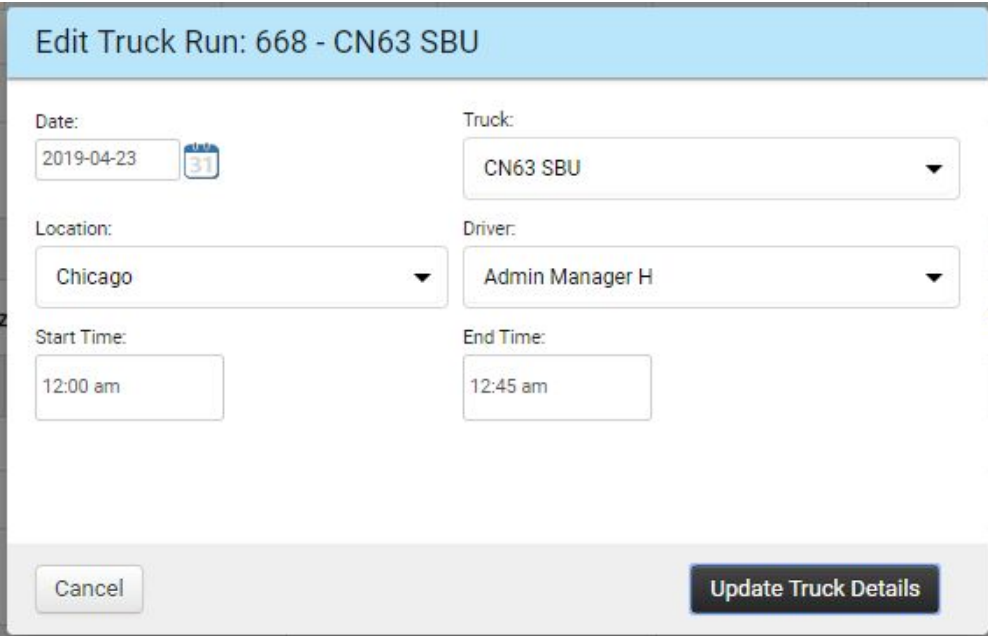The width and height of the screenshot is (988, 636).
Task: Click the Date field showing 2019-04-23
Action: tap(108, 159)
